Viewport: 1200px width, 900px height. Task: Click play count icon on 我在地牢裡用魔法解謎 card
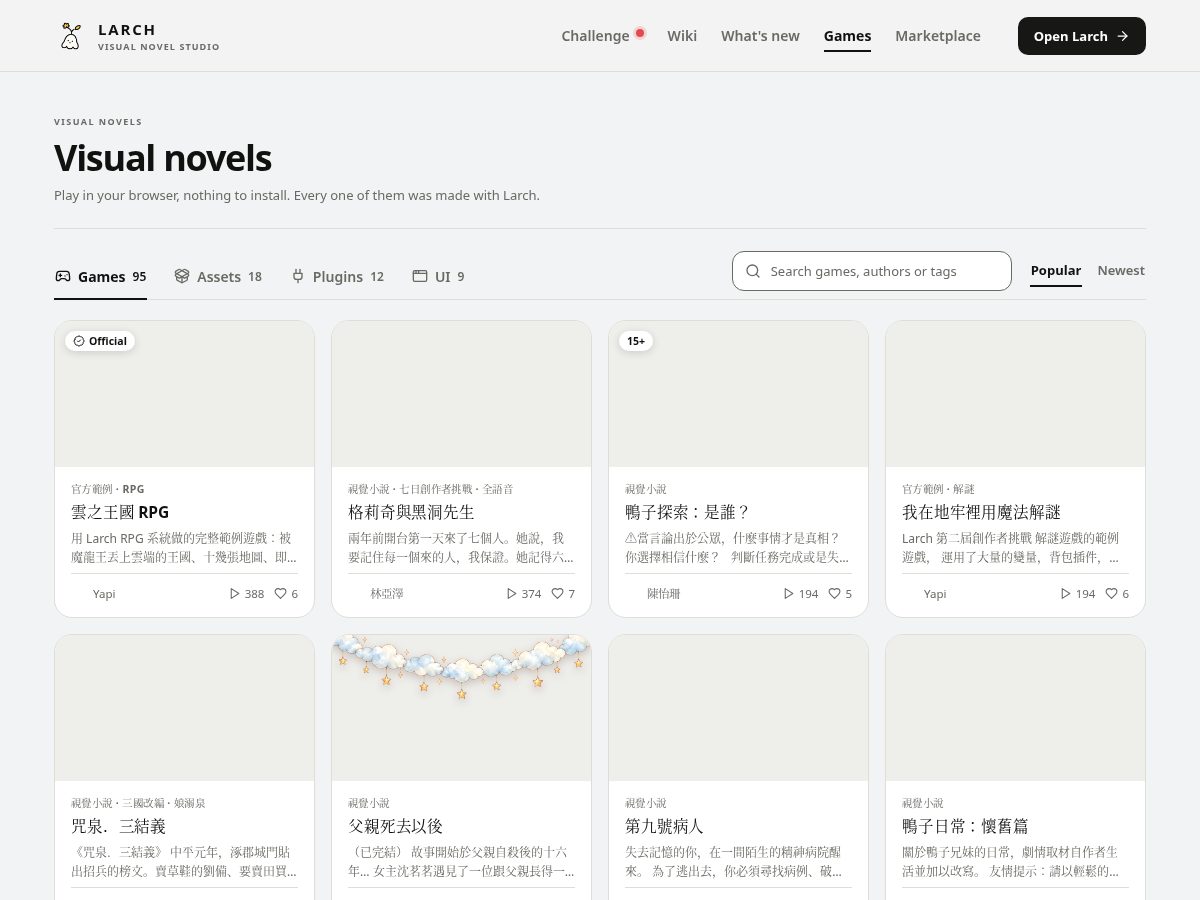pos(1066,594)
